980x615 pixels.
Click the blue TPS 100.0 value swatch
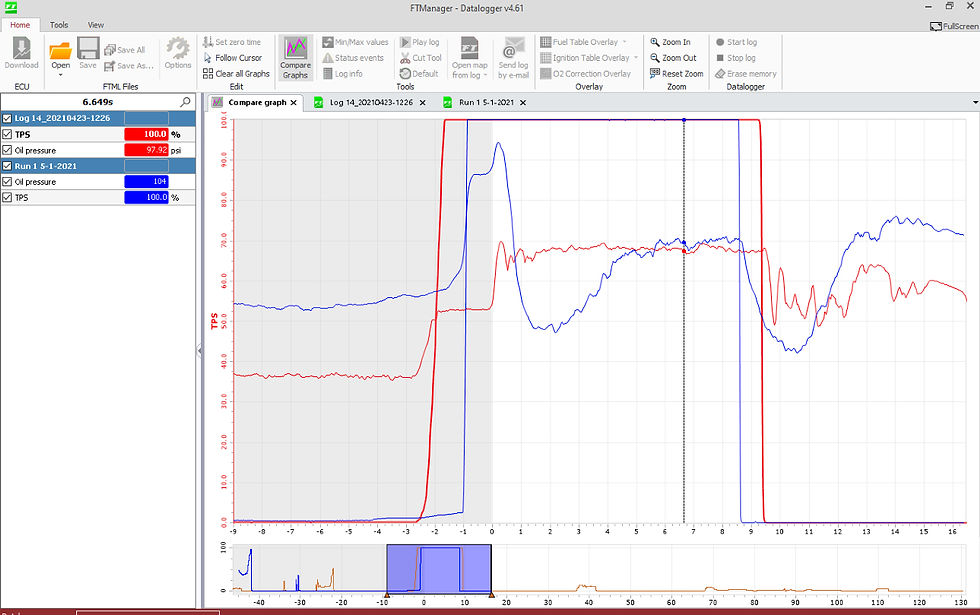pyautogui.click(x=146, y=197)
